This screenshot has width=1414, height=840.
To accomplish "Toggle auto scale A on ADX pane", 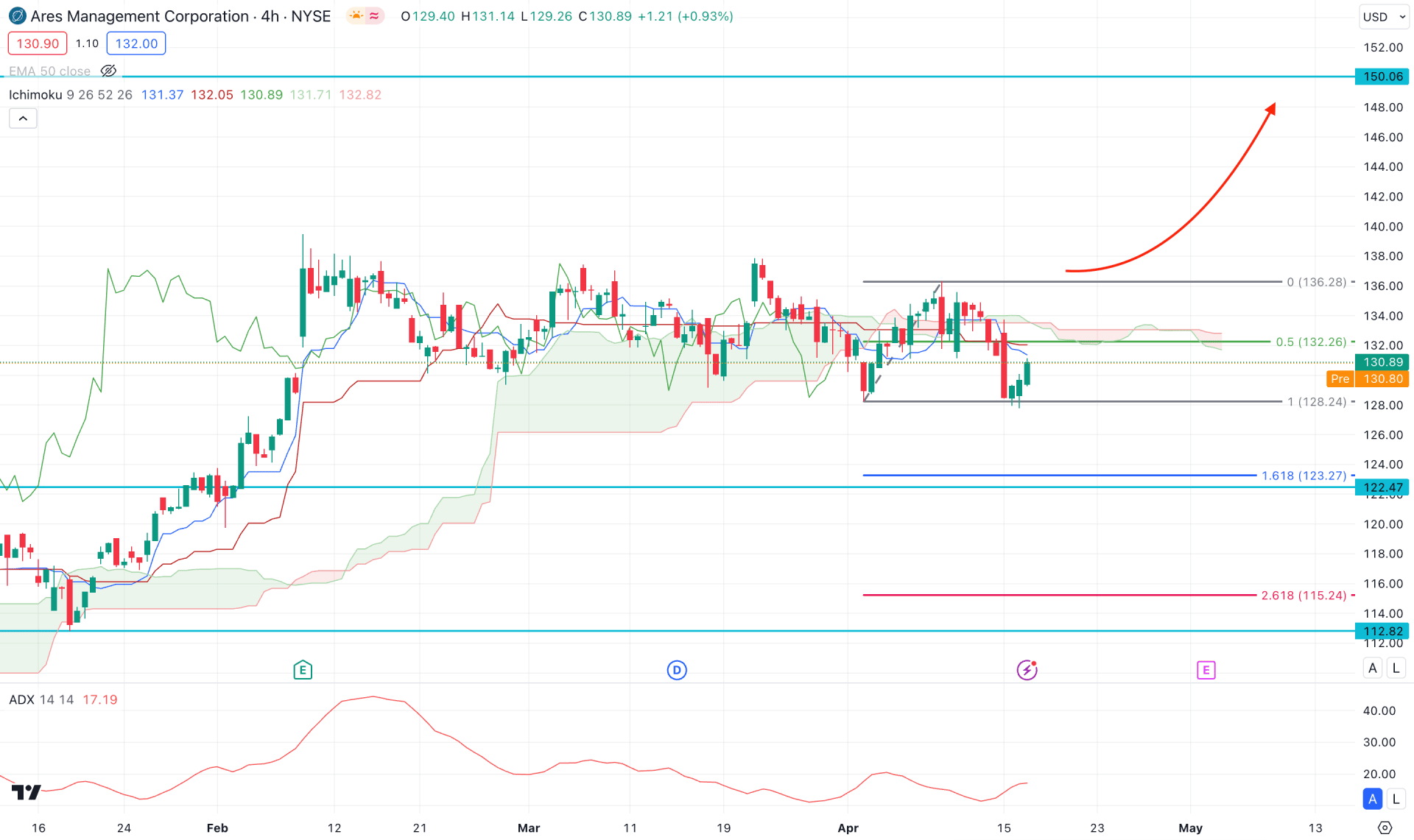I will click(x=1372, y=799).
